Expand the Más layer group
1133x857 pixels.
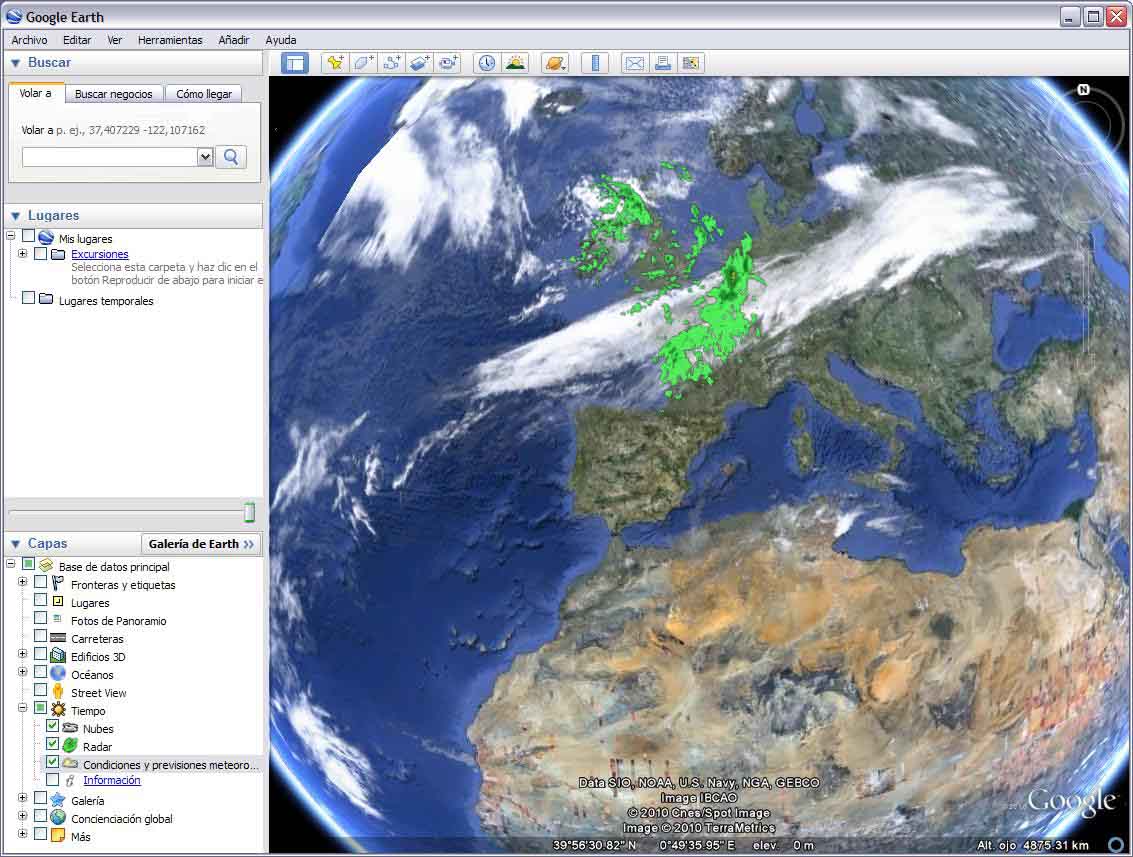[x=22, y=833]
